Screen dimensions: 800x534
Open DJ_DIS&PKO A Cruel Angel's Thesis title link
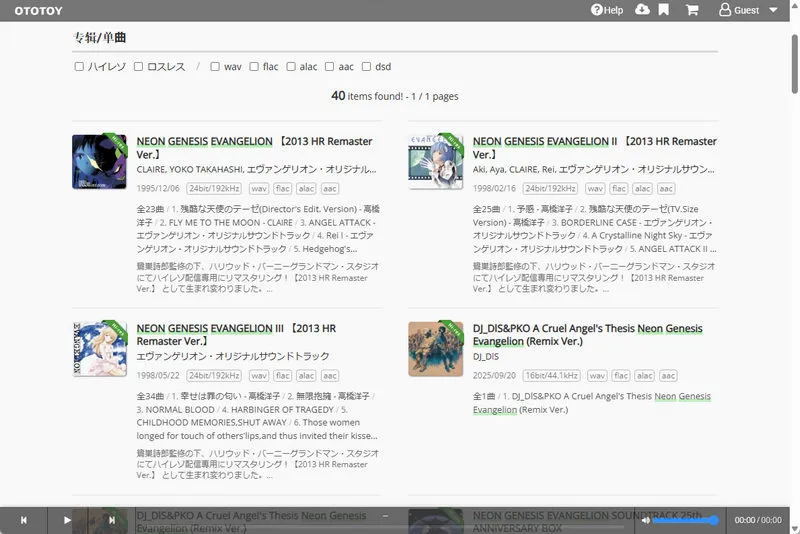(x=587, y=335)
